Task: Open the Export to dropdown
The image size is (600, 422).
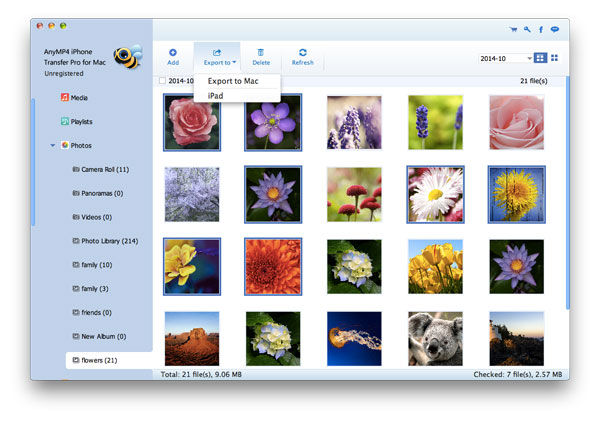Action: [217, 55]
